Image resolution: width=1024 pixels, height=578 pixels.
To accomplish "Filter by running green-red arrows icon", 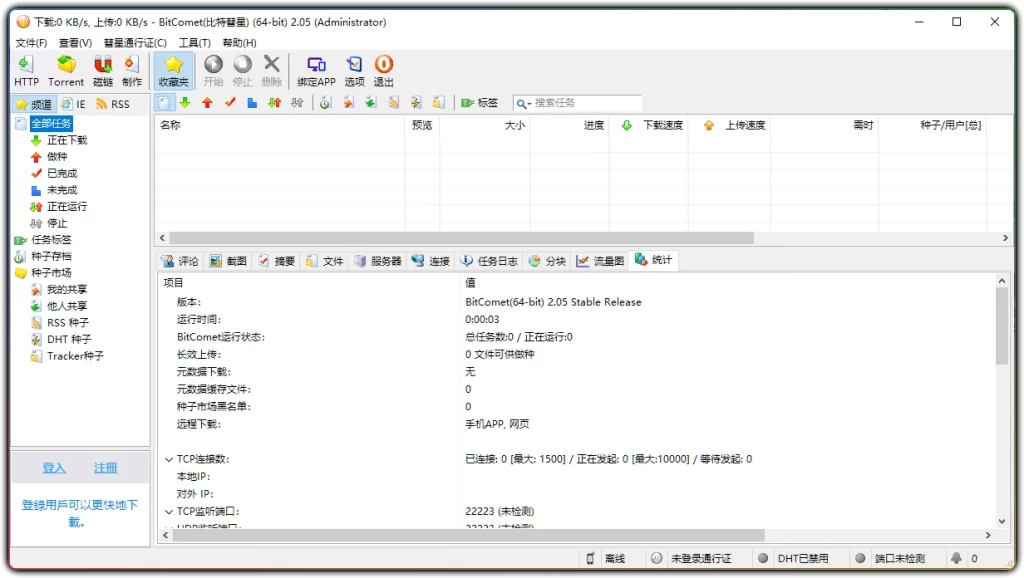I will click(x=274, y=103).
